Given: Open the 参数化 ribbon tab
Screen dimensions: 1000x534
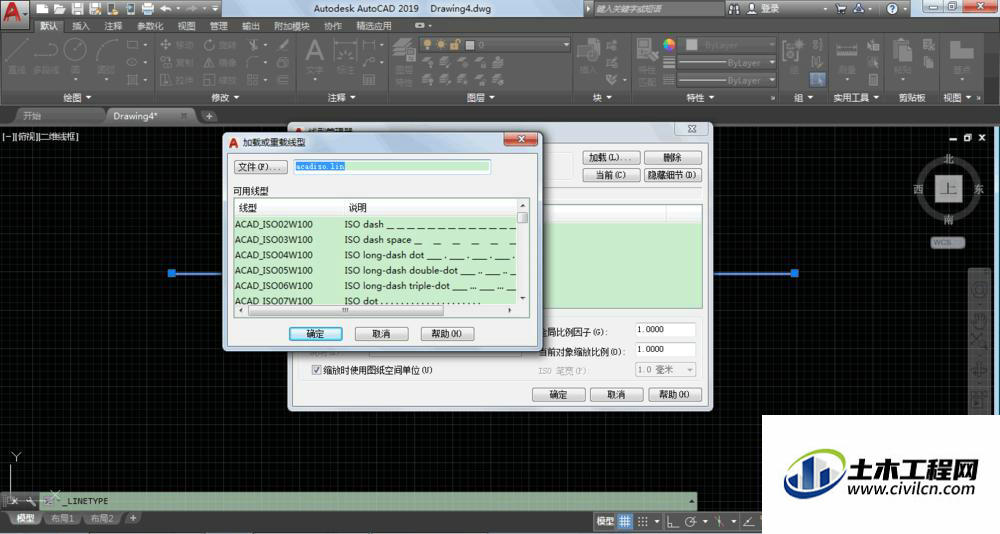Looking at the screenshot, I should click(151, 26).
